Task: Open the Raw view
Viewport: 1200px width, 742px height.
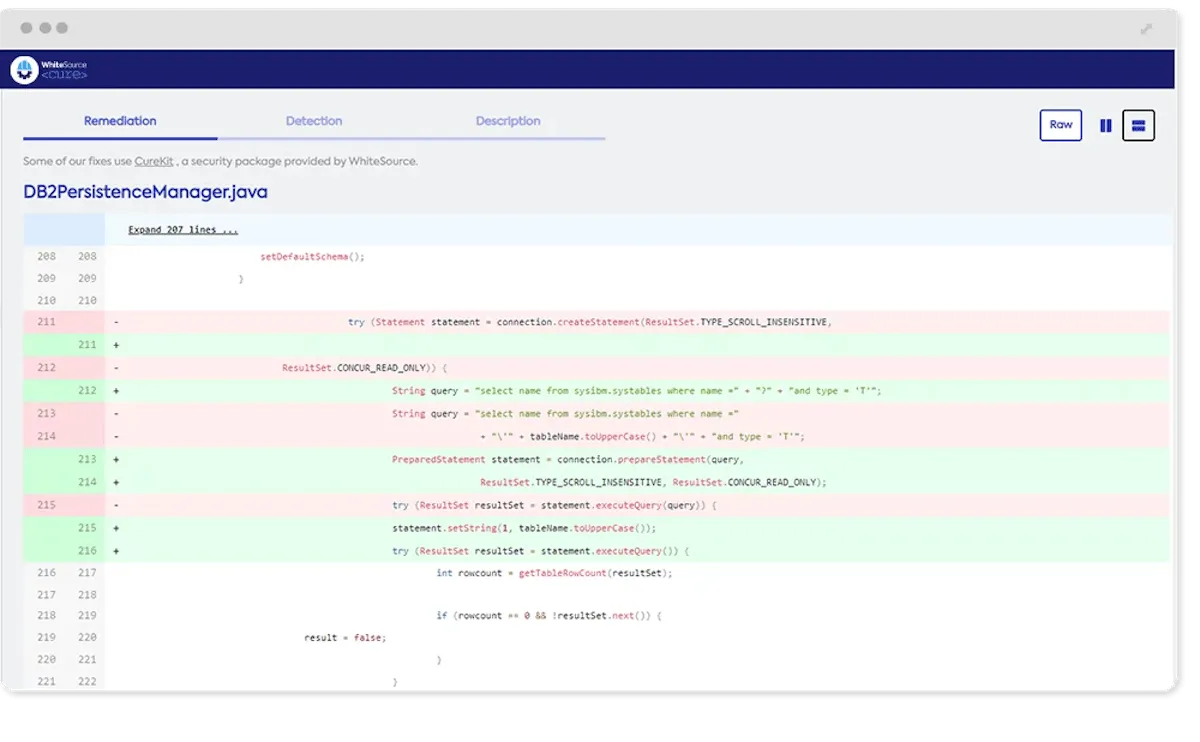Action: [1061, 125]
